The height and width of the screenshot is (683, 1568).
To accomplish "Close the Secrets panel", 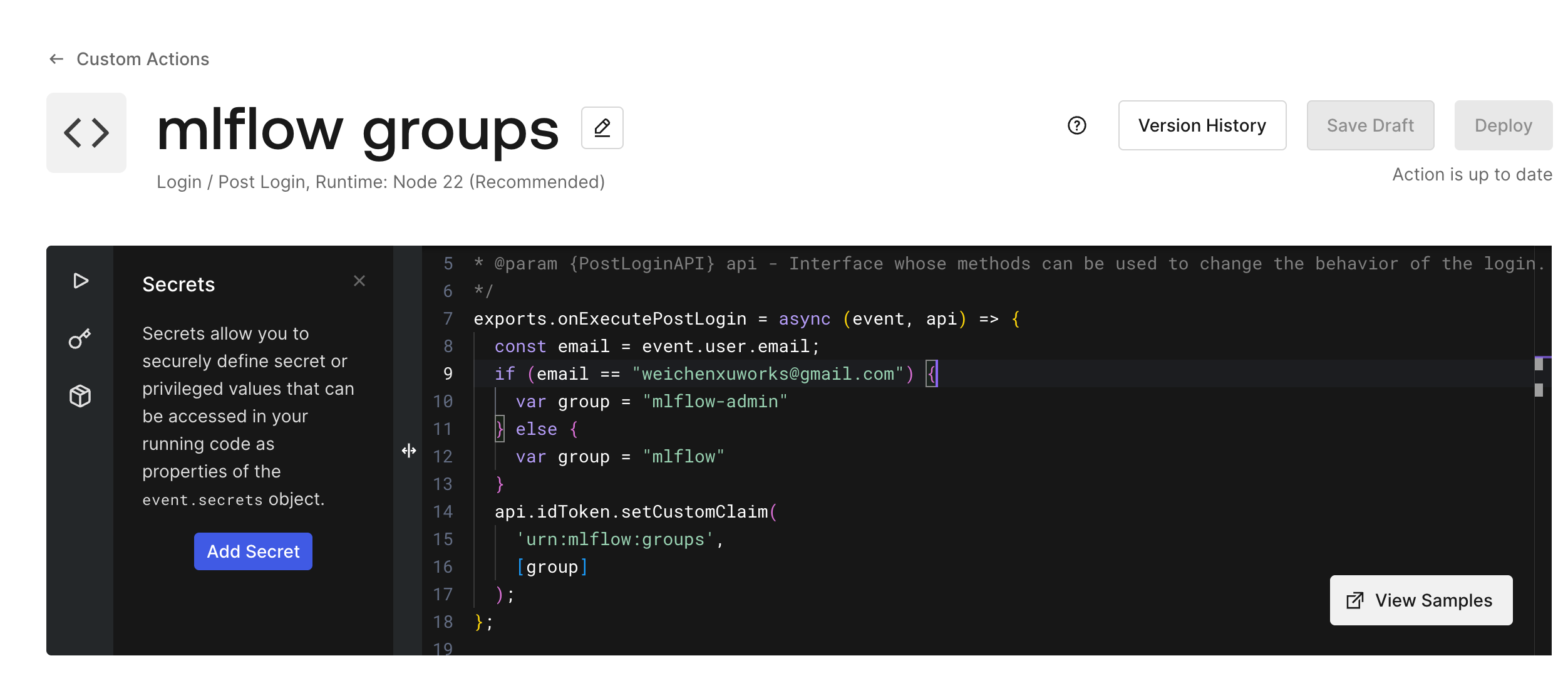I will pos(359,281).
